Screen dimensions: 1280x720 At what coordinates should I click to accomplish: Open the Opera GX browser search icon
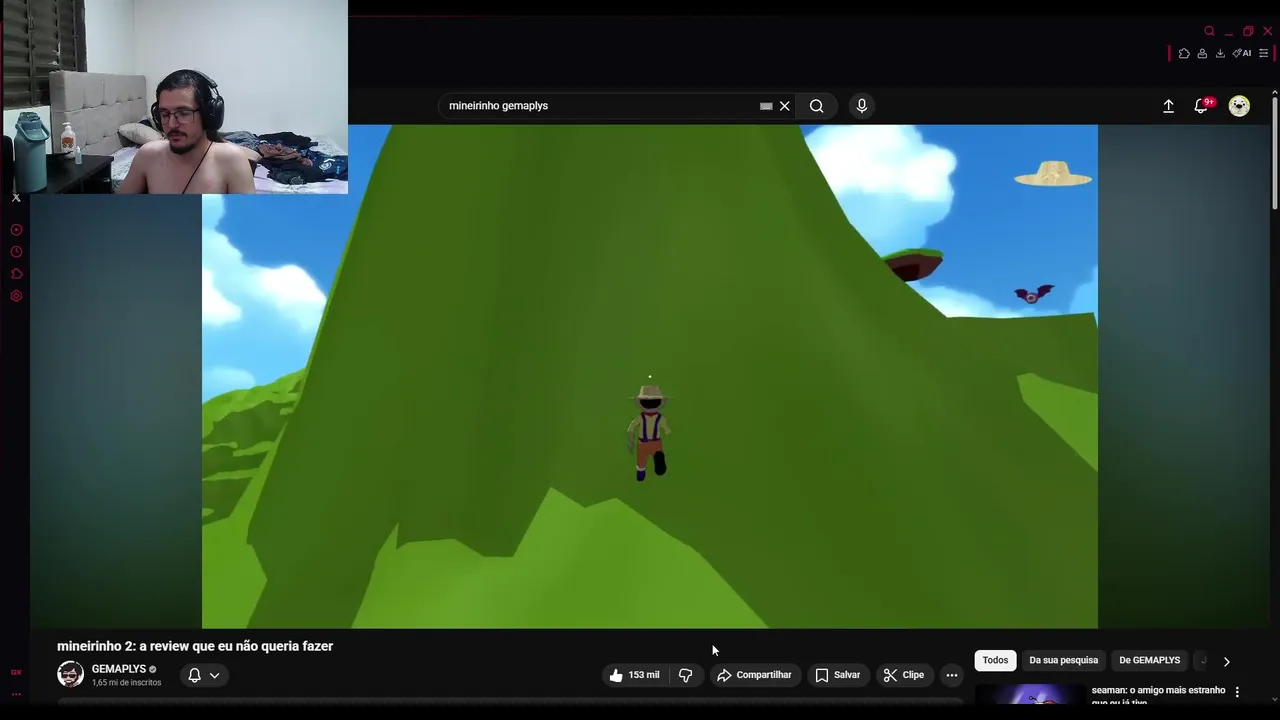pos(1209,31)
